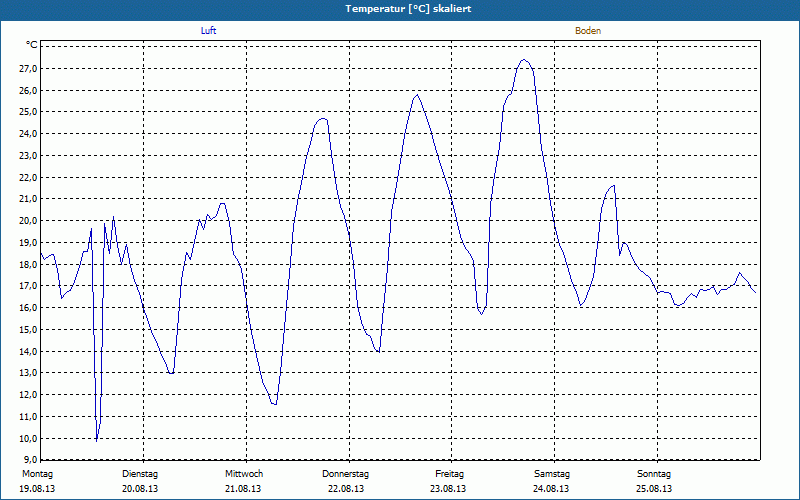Click the 27,0 y-axis label
The height and width of the screenshot is (500, 800).
28,69
